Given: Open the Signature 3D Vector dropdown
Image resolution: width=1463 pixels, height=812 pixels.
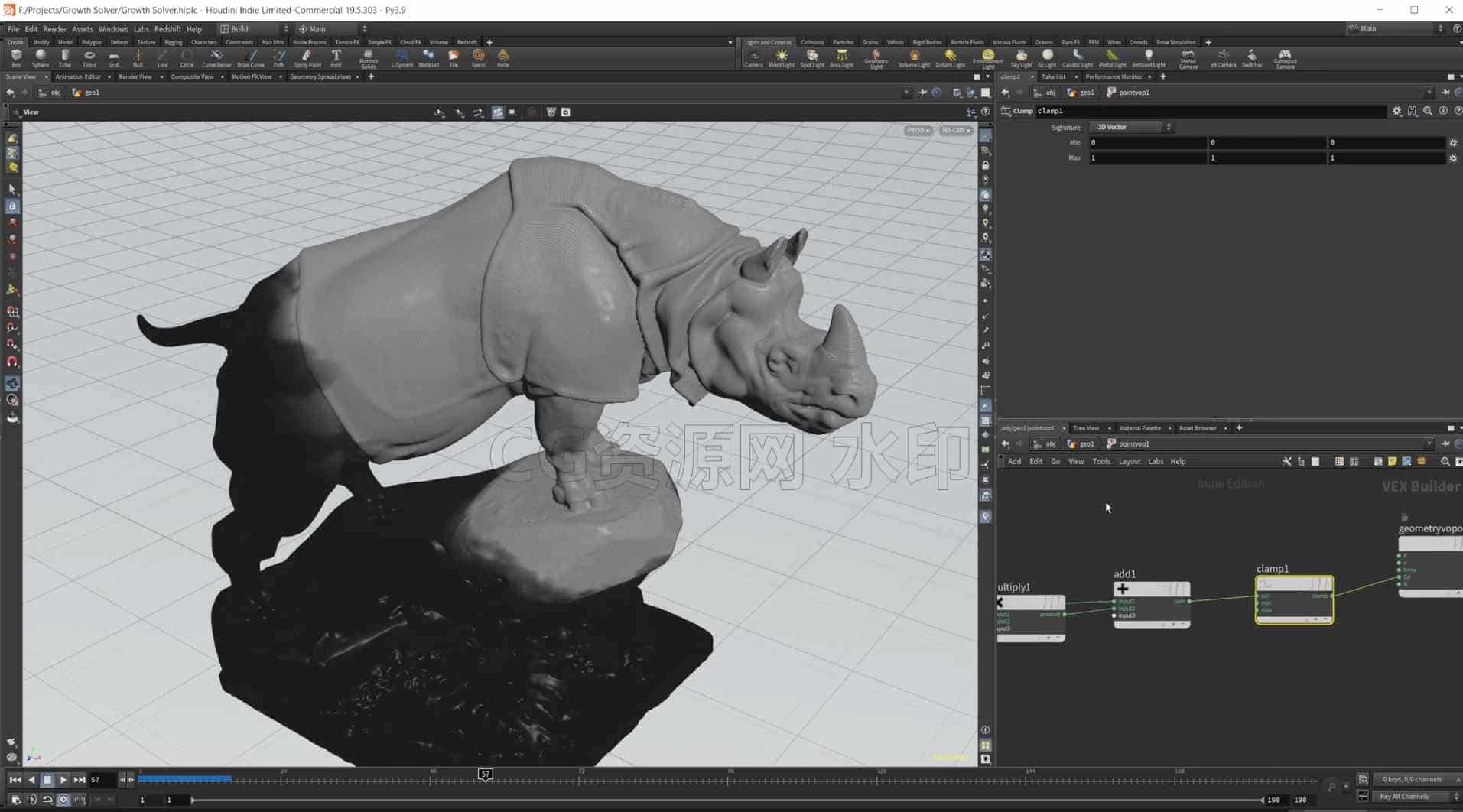Looking at the screenshot, I should (1132, 127).
